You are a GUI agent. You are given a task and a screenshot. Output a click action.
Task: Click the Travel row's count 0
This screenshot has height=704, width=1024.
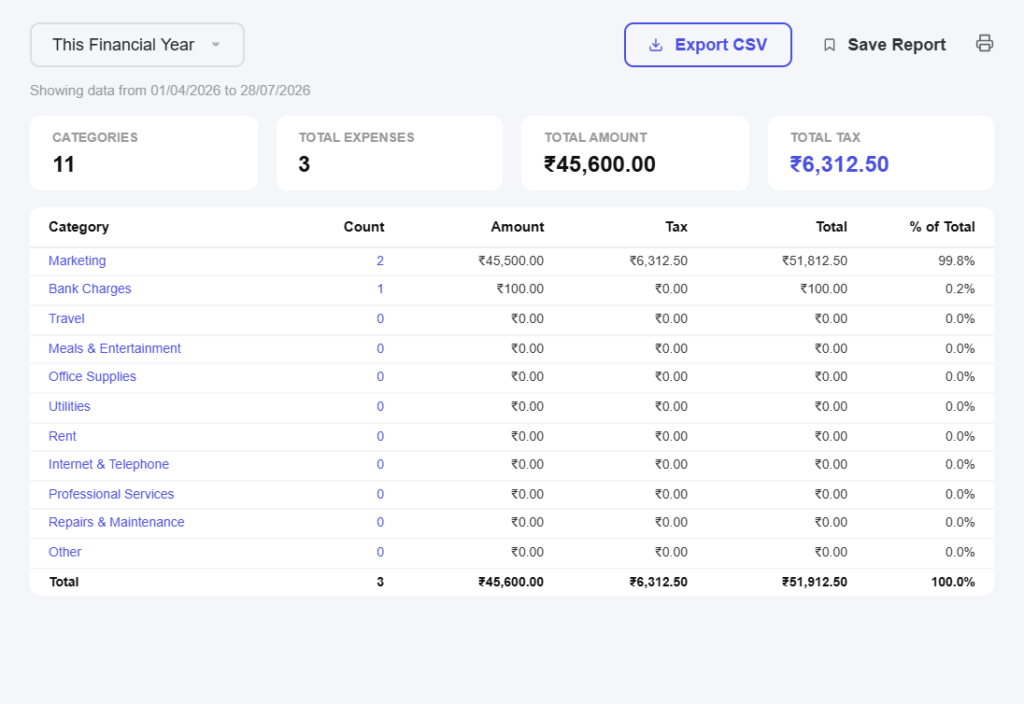pyautogui.click(x=380, y=319)
